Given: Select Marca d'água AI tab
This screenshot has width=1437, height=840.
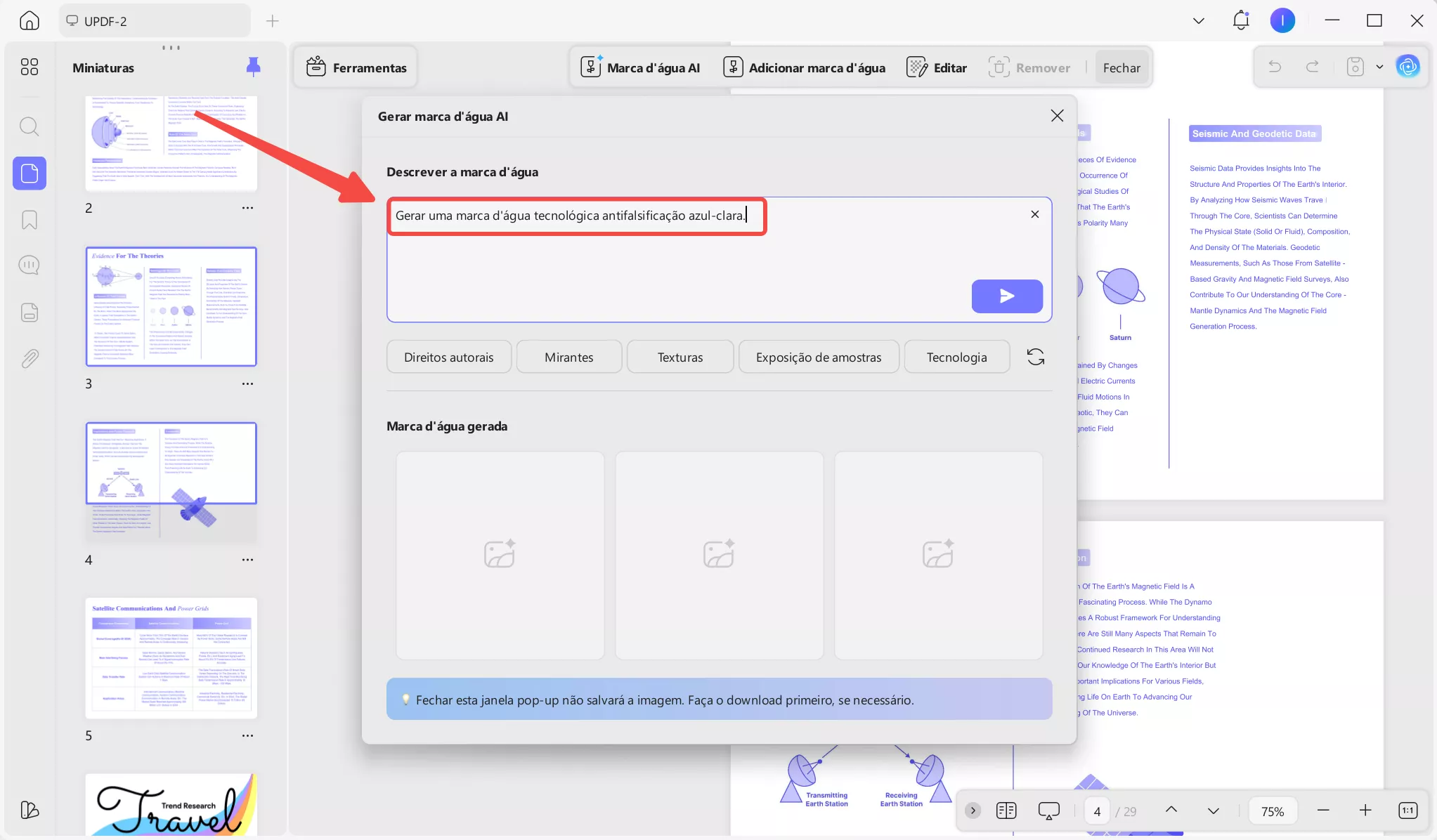Looking at the screenshot, I should [x=640, y=67].
